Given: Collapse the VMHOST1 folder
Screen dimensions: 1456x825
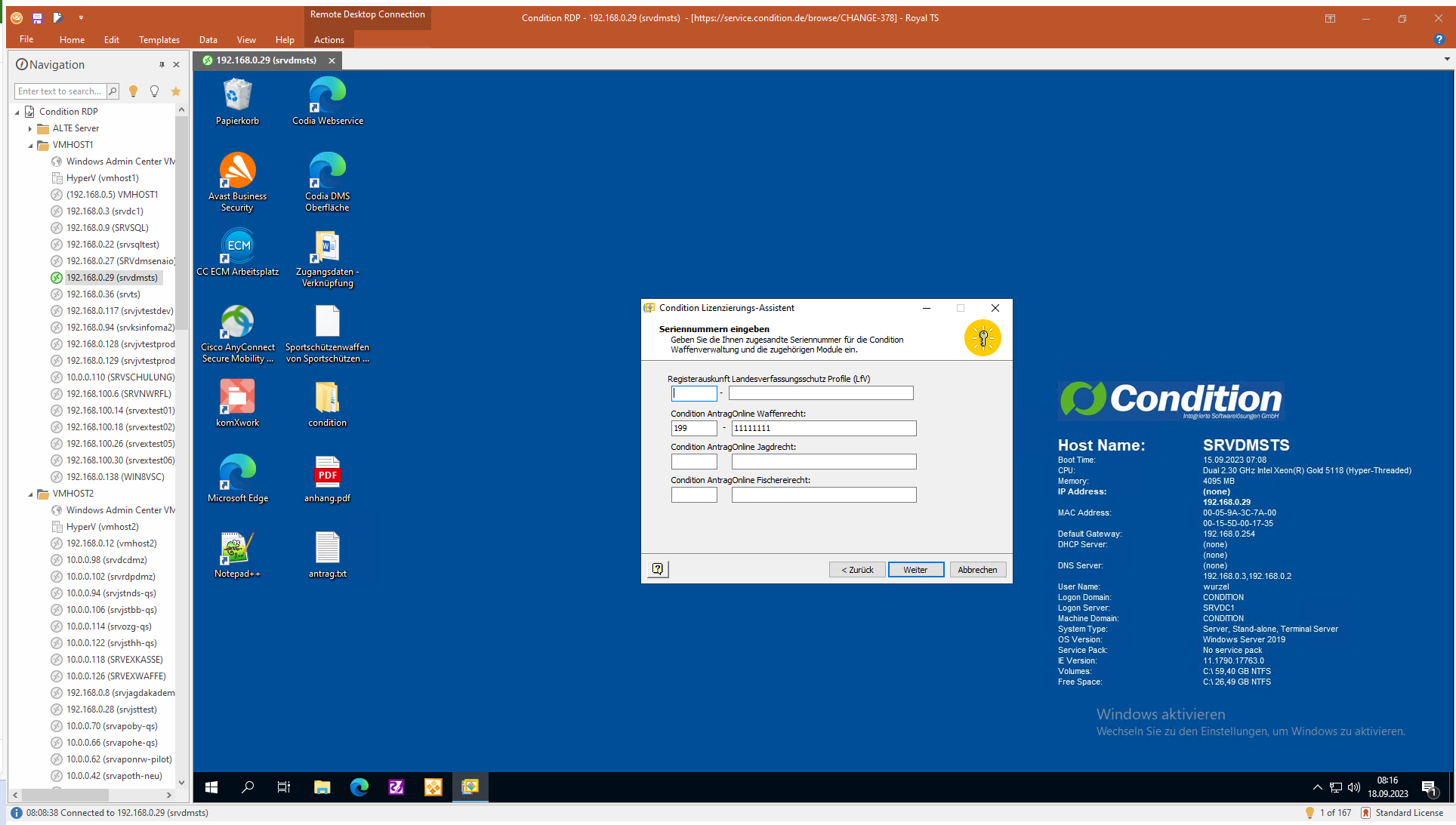Looking at the screenshot, I should [31, 145].
